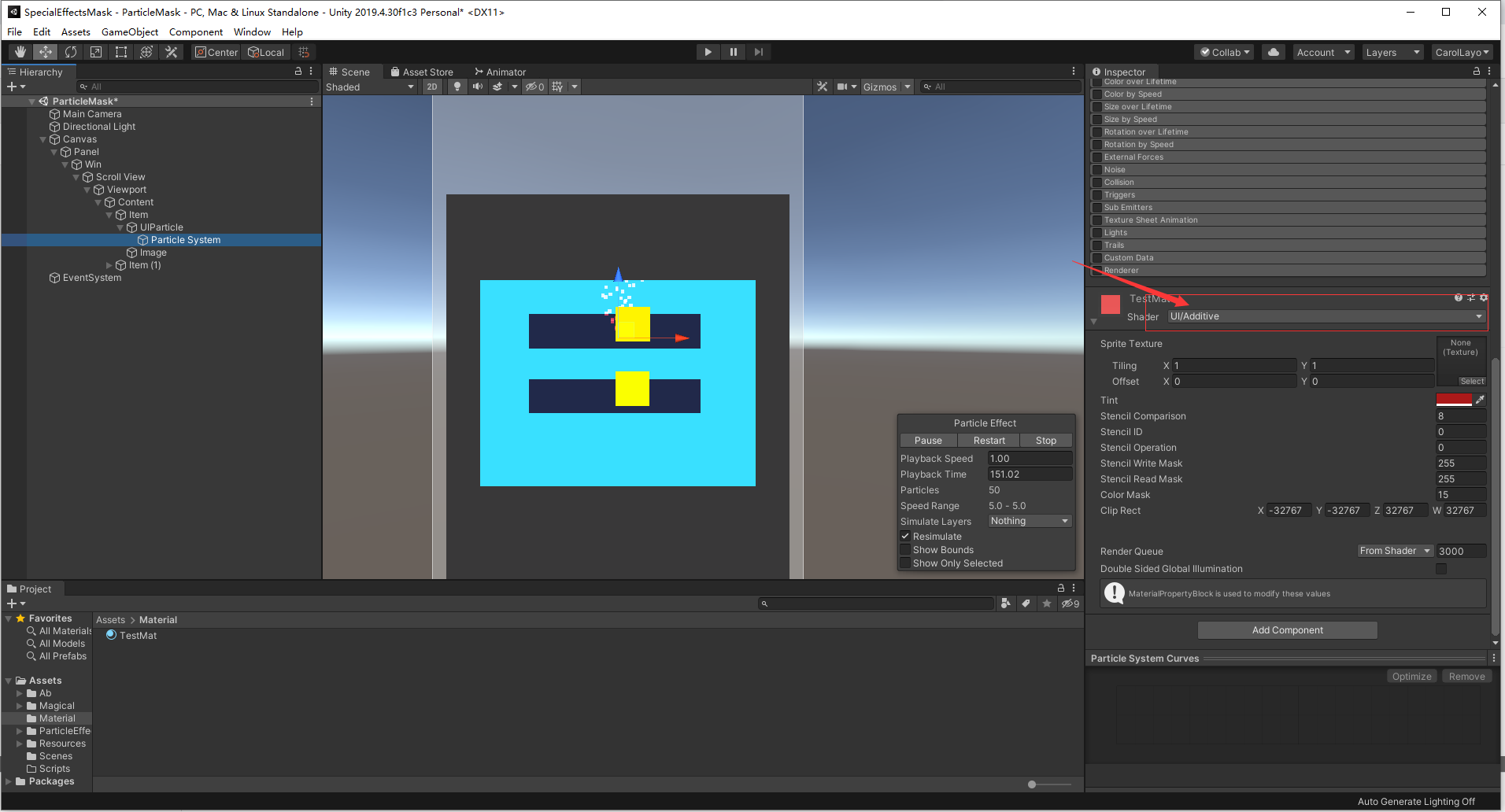Image resolution: width=1505 pixels, height=812 pixels.
Task: Open the GameObject menu
Action: [x=130, y=32]
